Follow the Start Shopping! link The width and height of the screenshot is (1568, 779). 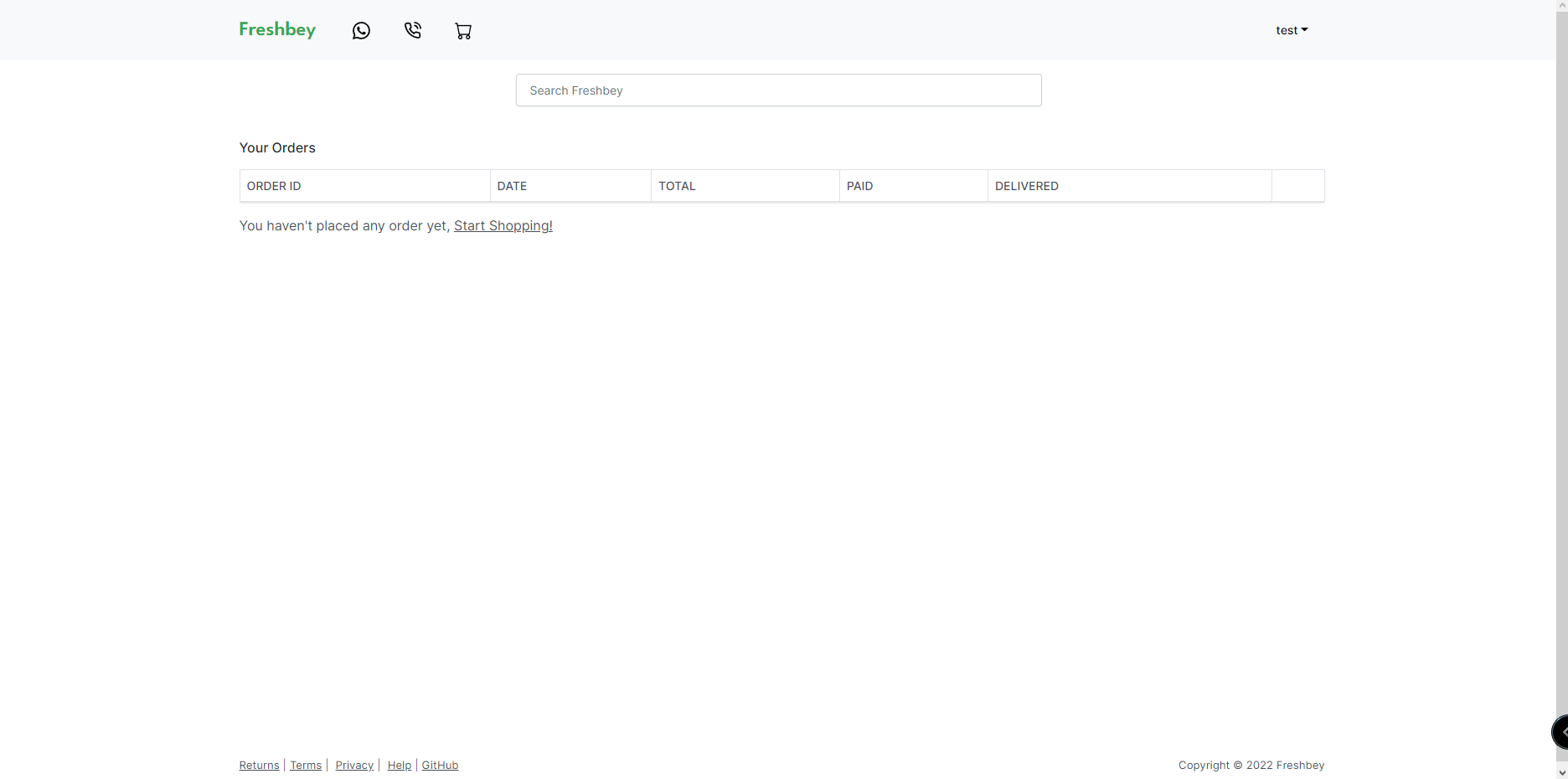[503, 225]
